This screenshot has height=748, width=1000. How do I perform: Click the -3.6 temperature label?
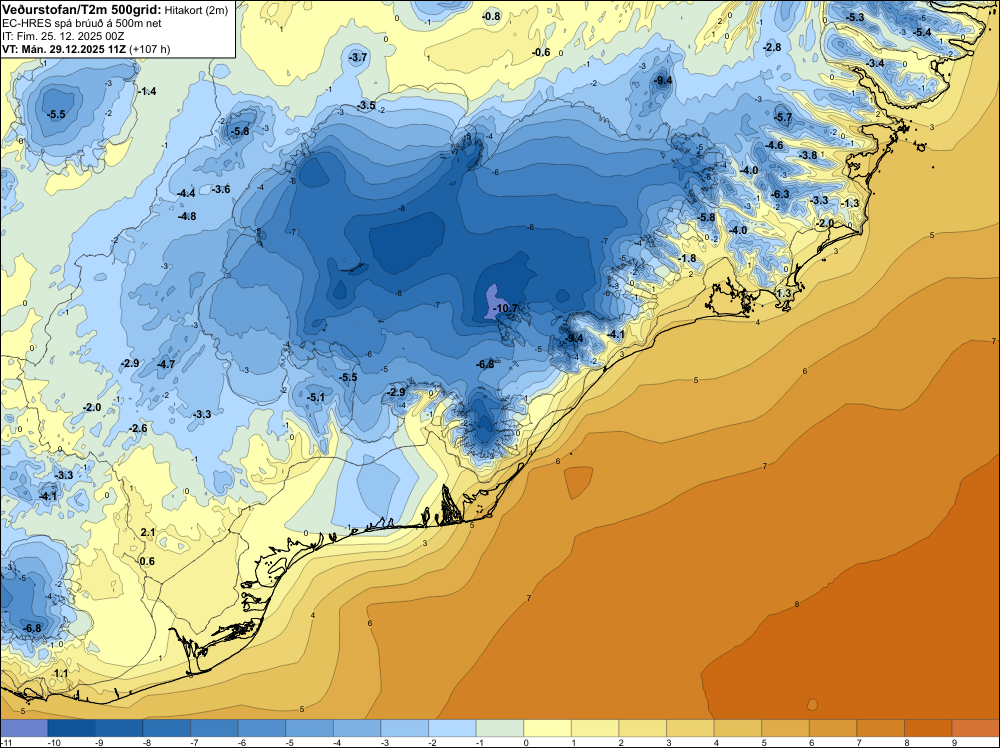[x=221, y=189]
